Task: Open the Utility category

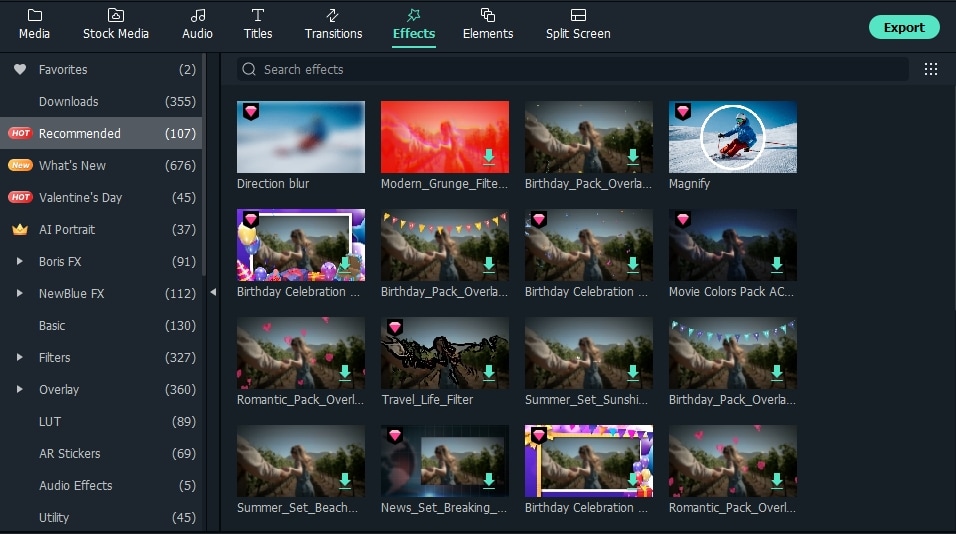Action: (x=101, y=517)
